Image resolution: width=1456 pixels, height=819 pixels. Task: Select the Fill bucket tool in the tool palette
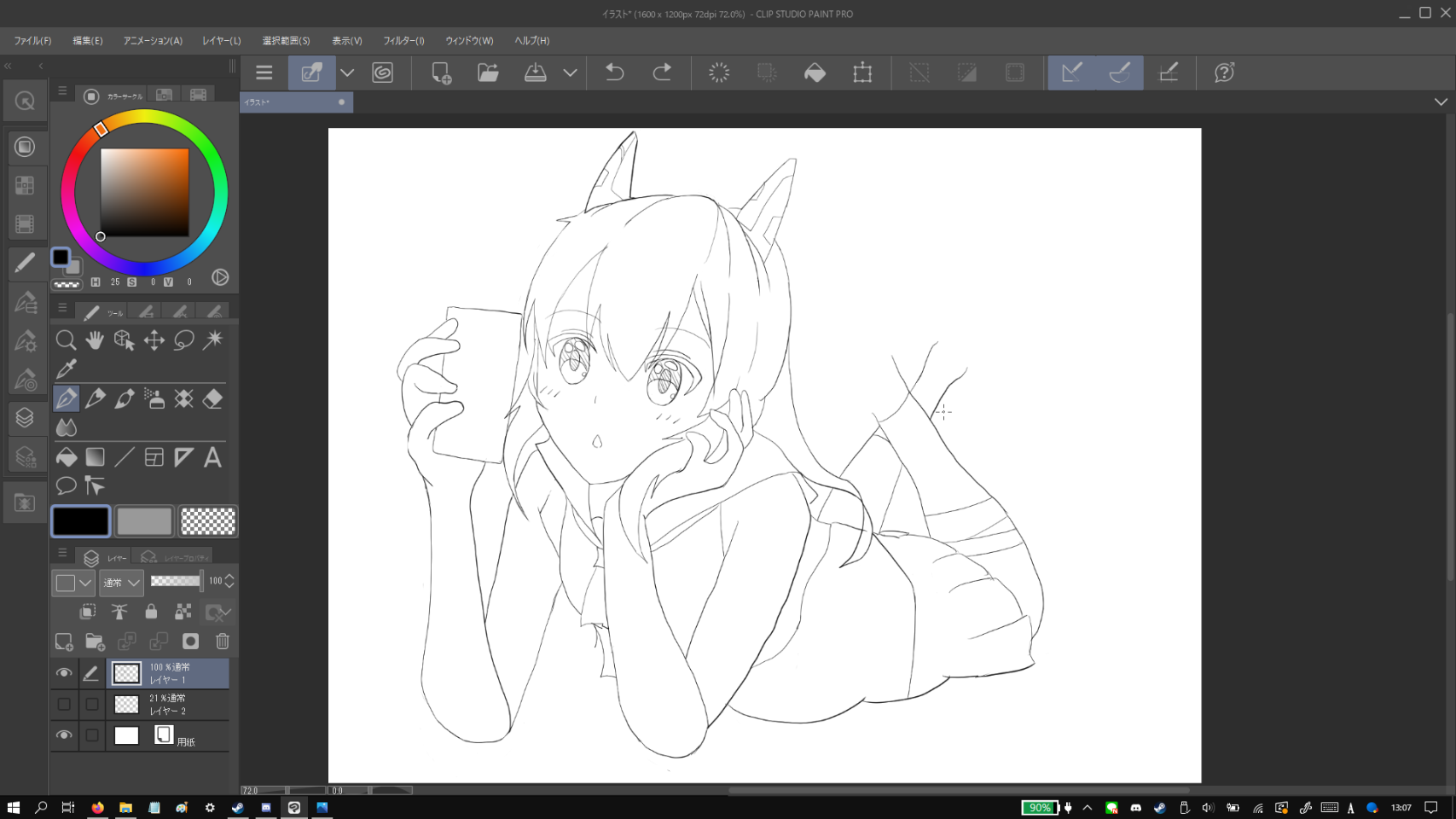(x=66, y=457)
